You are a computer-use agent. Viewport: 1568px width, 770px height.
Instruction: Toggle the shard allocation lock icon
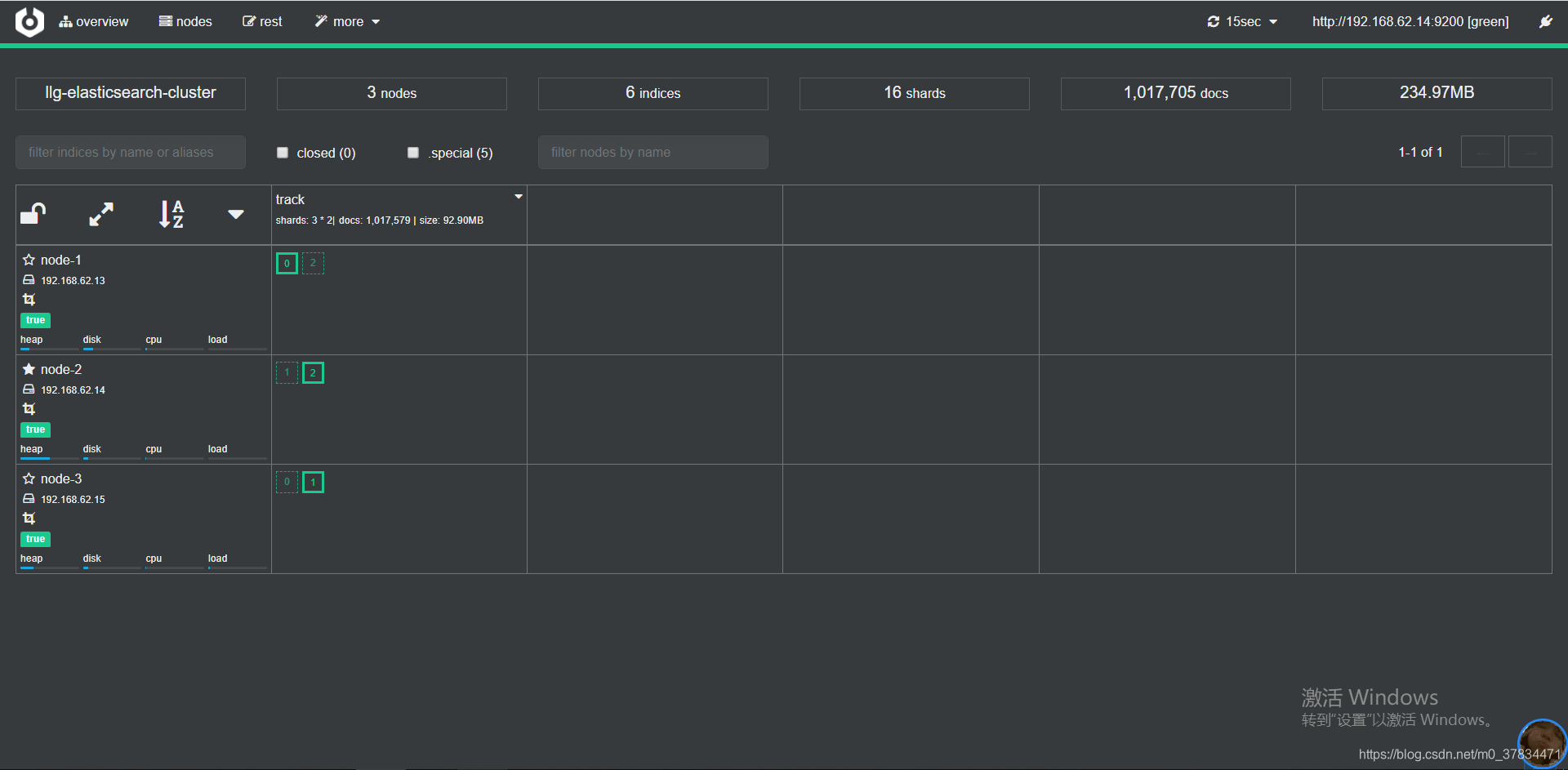[33, 214]
